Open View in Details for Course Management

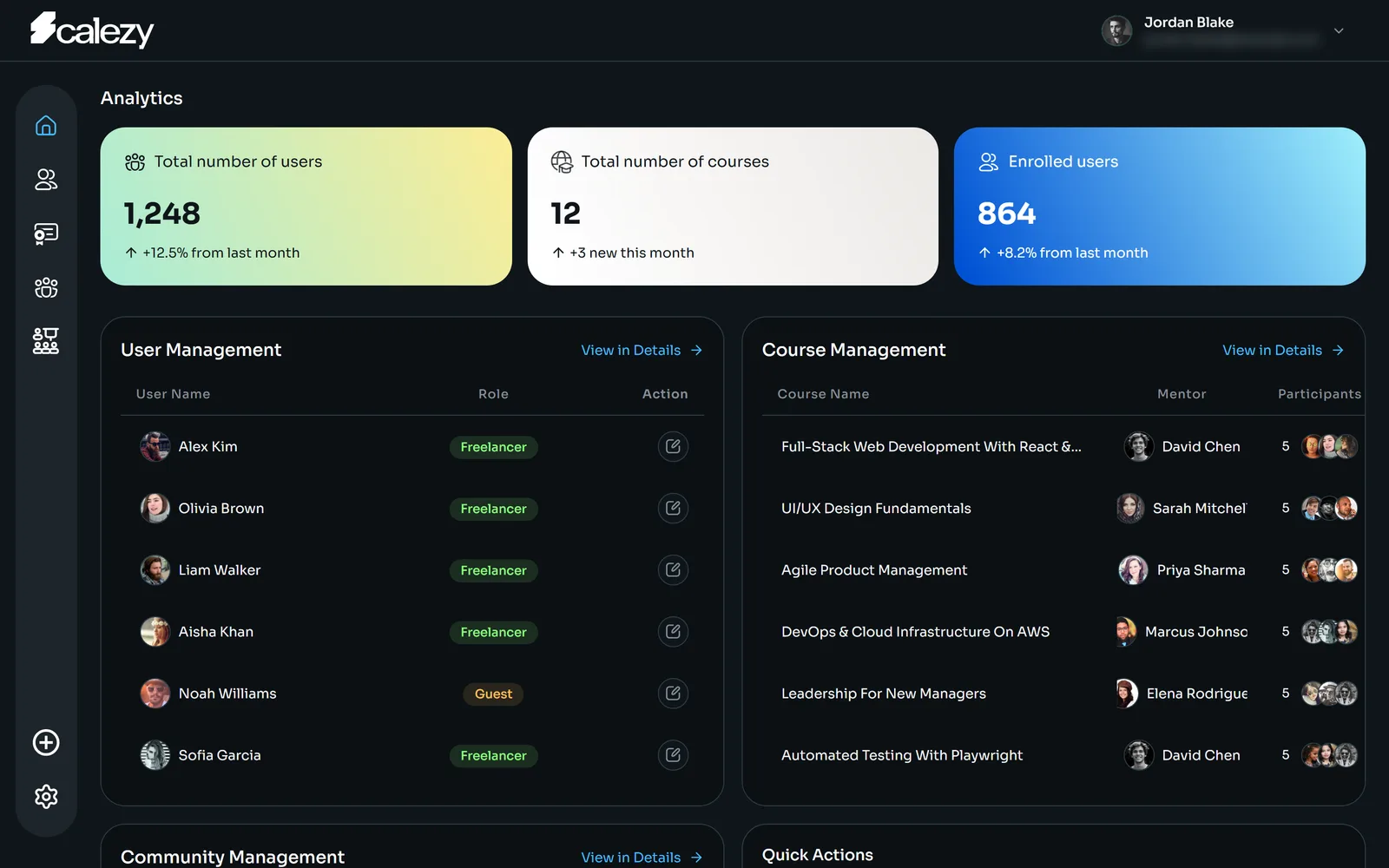(x=1283, y=350)
